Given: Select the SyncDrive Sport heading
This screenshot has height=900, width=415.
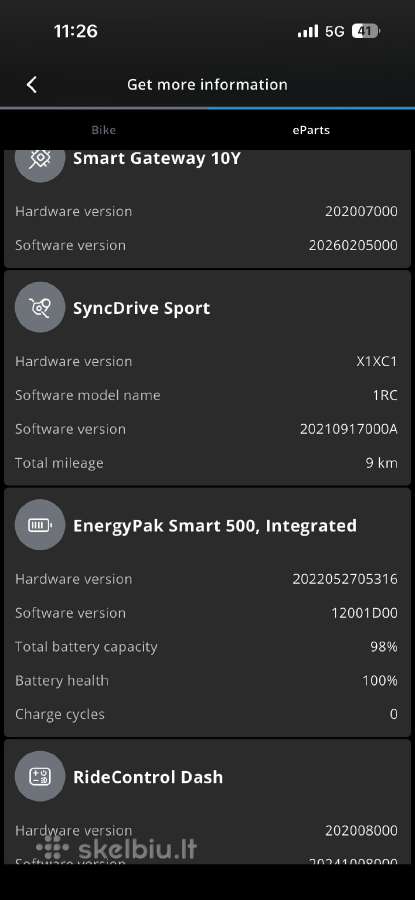Looking at the screenshot, I should pos(141,308).
